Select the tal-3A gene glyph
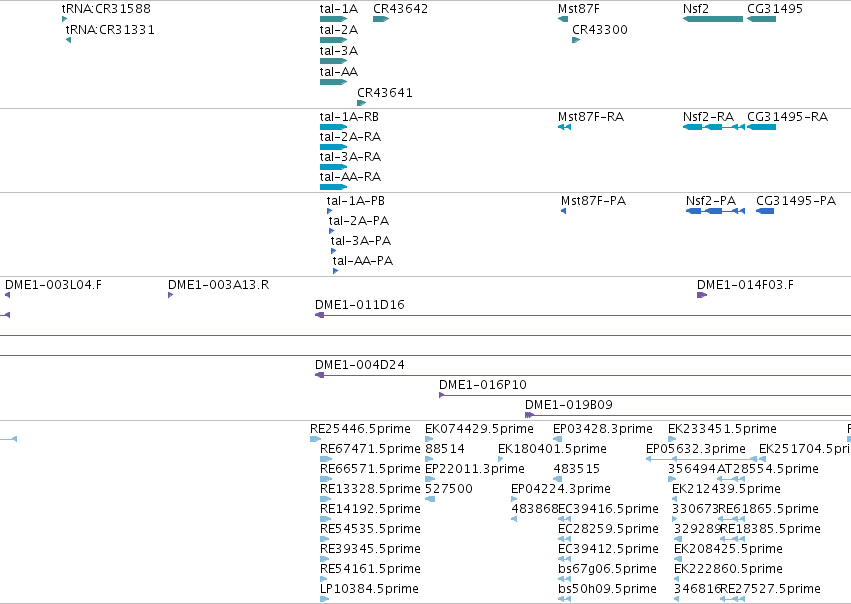 pos(333,61)
